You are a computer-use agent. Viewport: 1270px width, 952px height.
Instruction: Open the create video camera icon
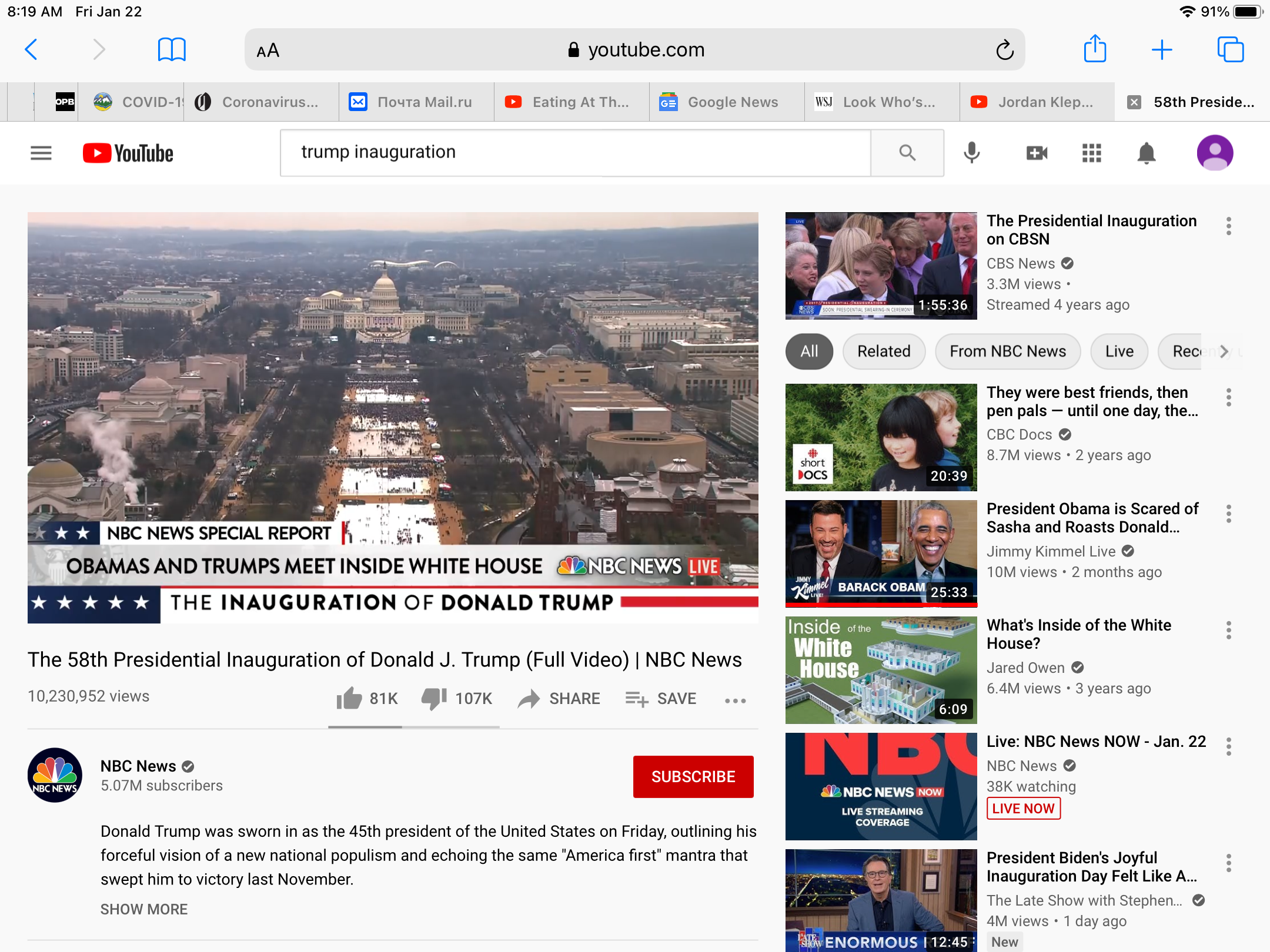pos(1036,153)
